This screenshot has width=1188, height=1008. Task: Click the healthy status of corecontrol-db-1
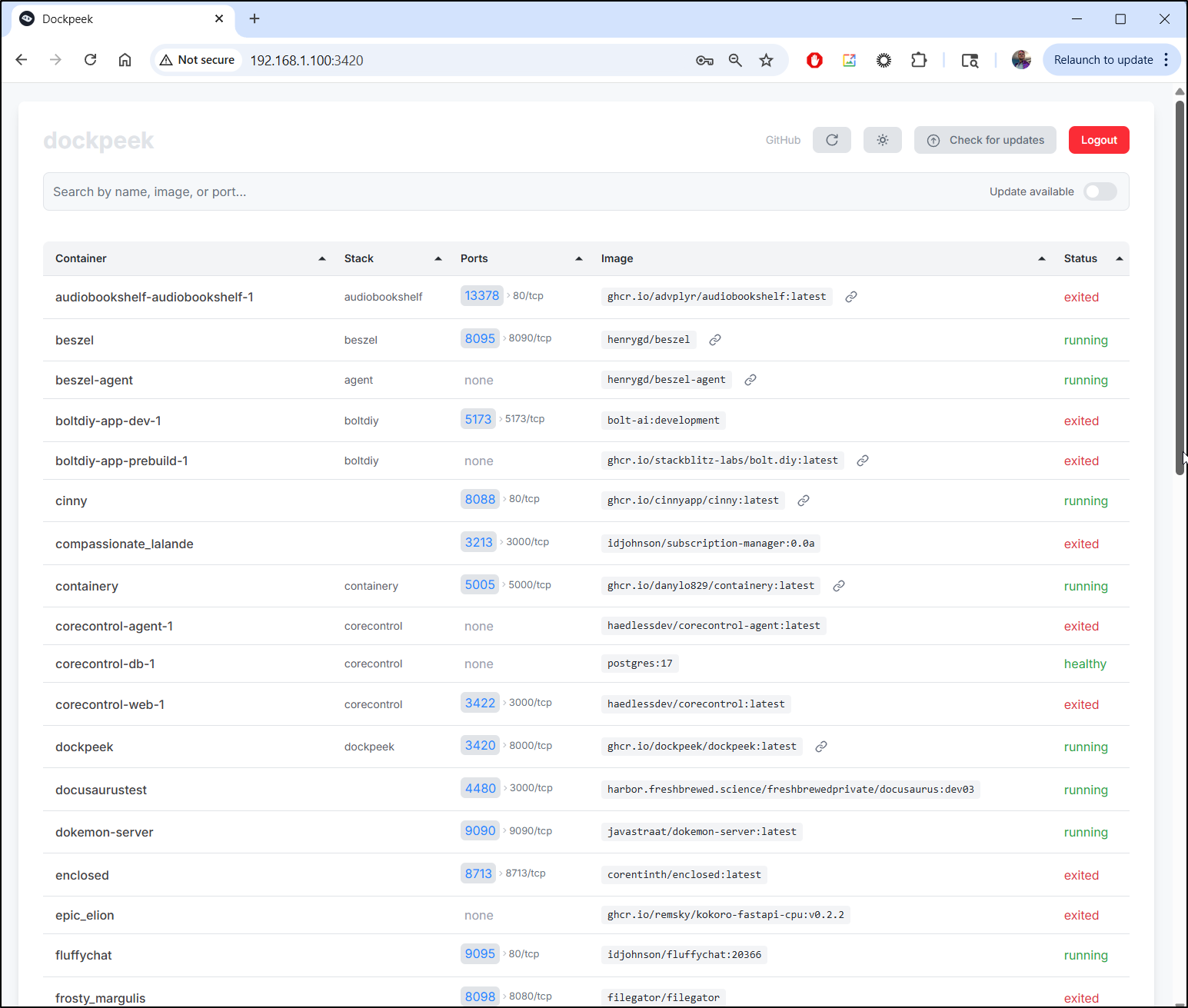(1085, 664)
